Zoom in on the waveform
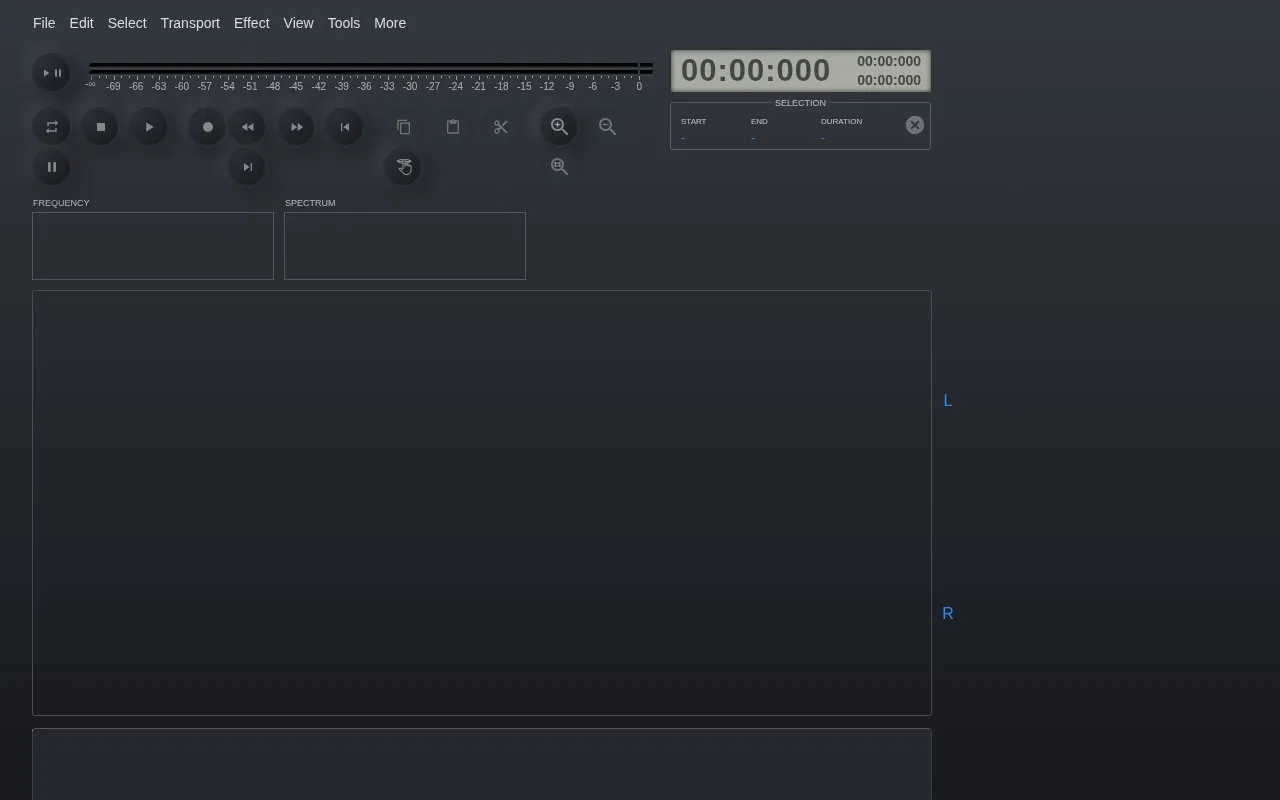Viewport: 1280px width, 800px height. coord(560,127)
